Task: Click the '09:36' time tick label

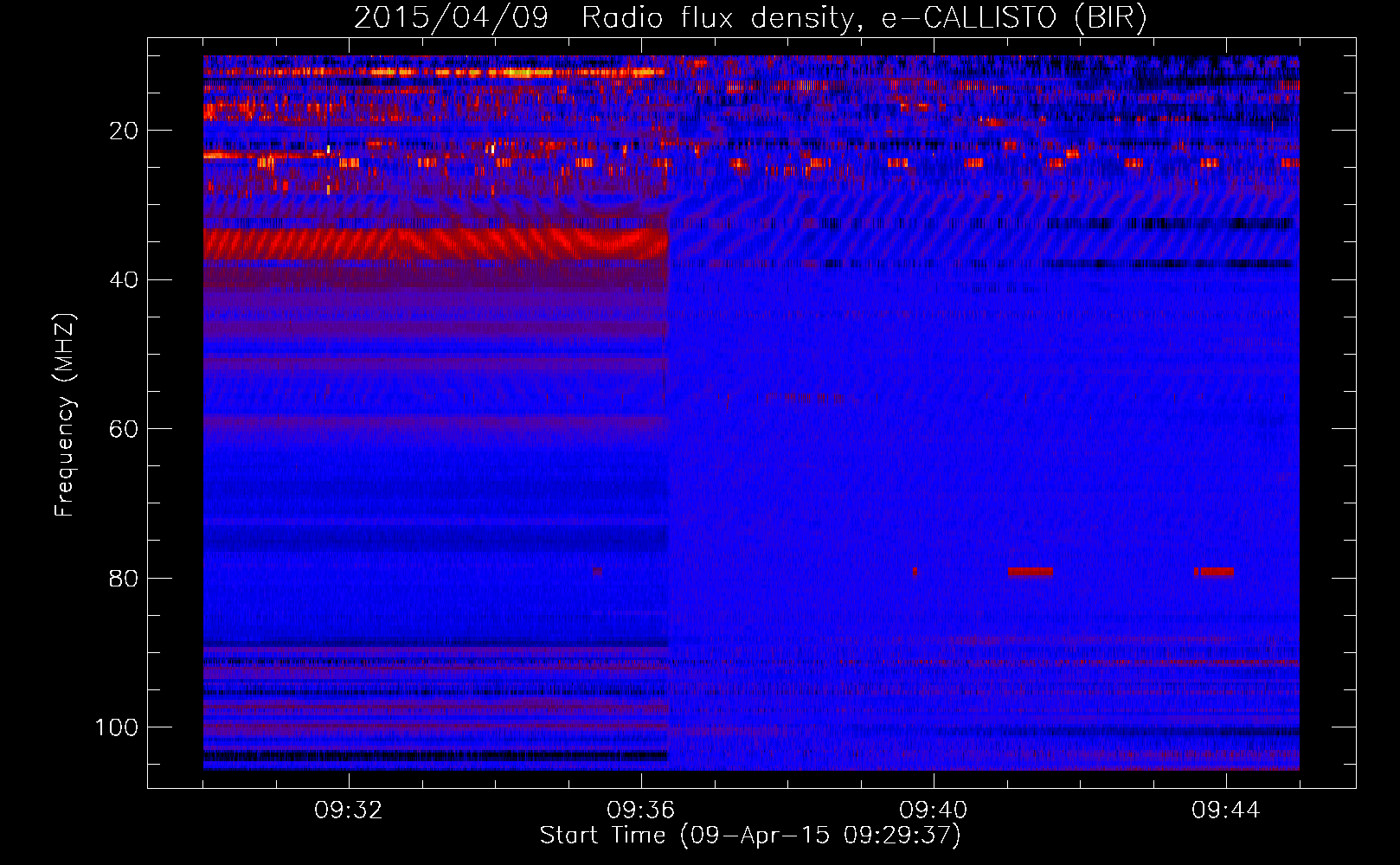Action: coord(641,811)
